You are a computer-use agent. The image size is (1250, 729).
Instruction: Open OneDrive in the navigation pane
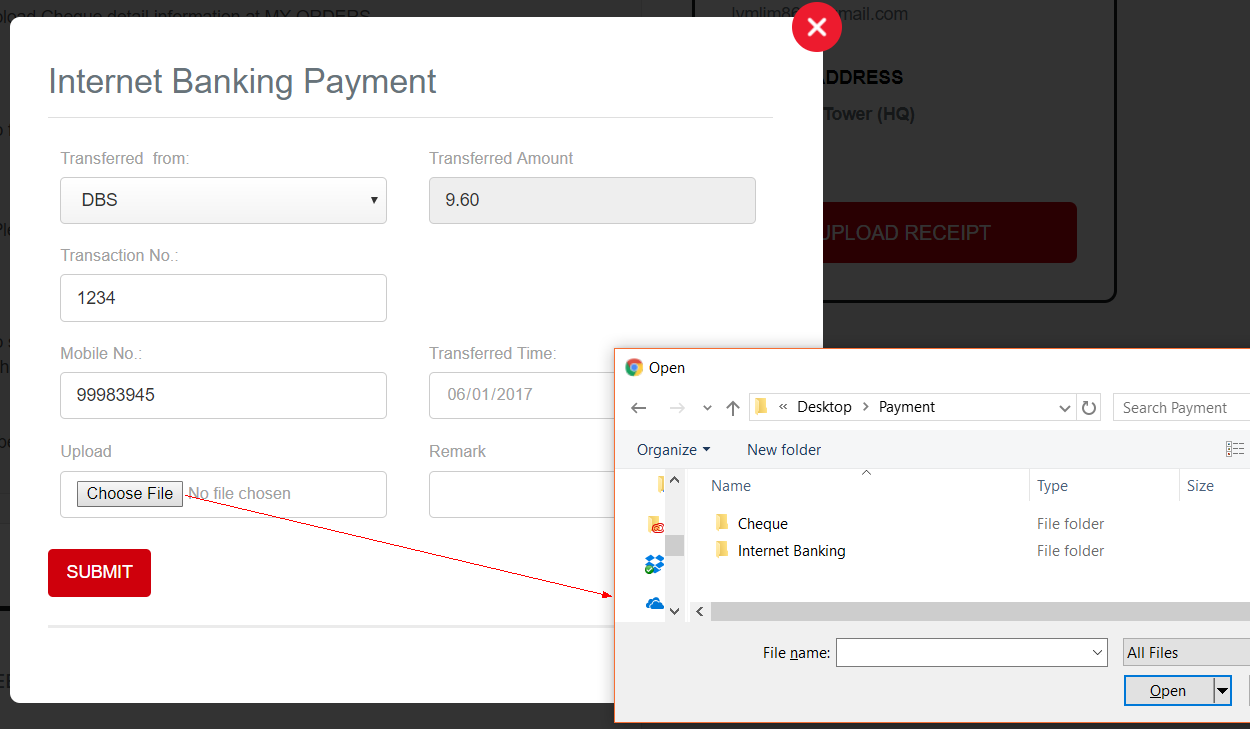click(655, 603)
